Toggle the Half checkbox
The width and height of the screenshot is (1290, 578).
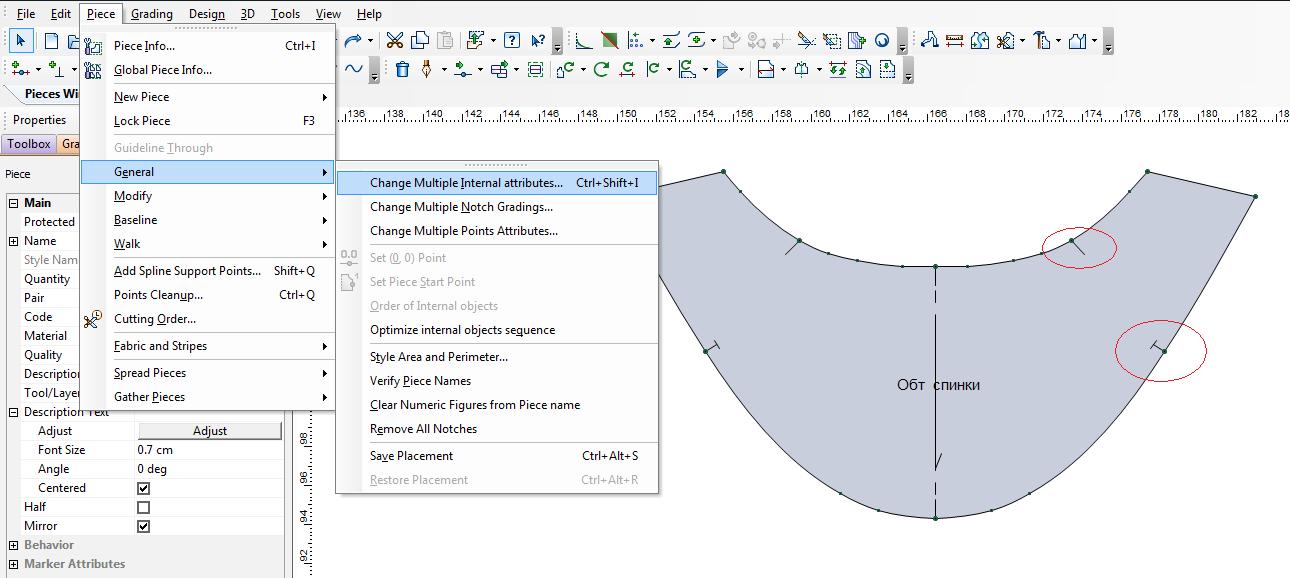(x=143, y=507)
